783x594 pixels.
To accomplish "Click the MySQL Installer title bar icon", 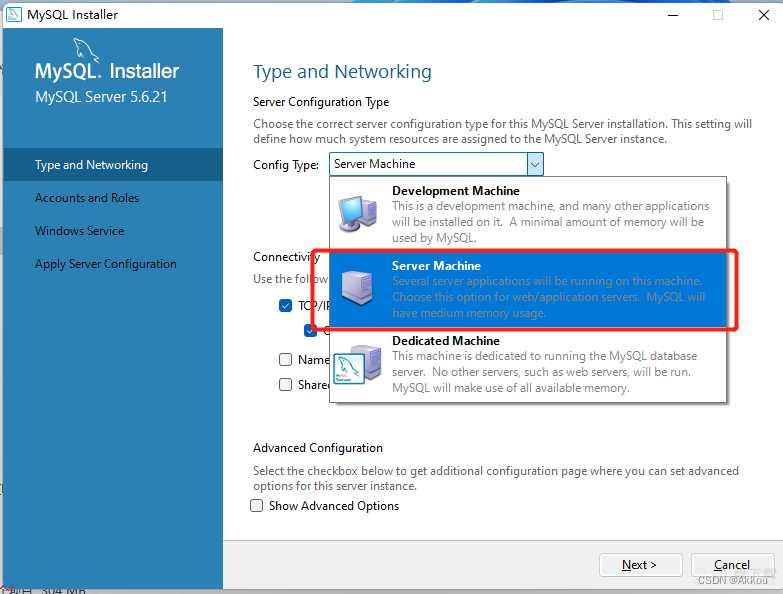I will (x=13, y=14).
